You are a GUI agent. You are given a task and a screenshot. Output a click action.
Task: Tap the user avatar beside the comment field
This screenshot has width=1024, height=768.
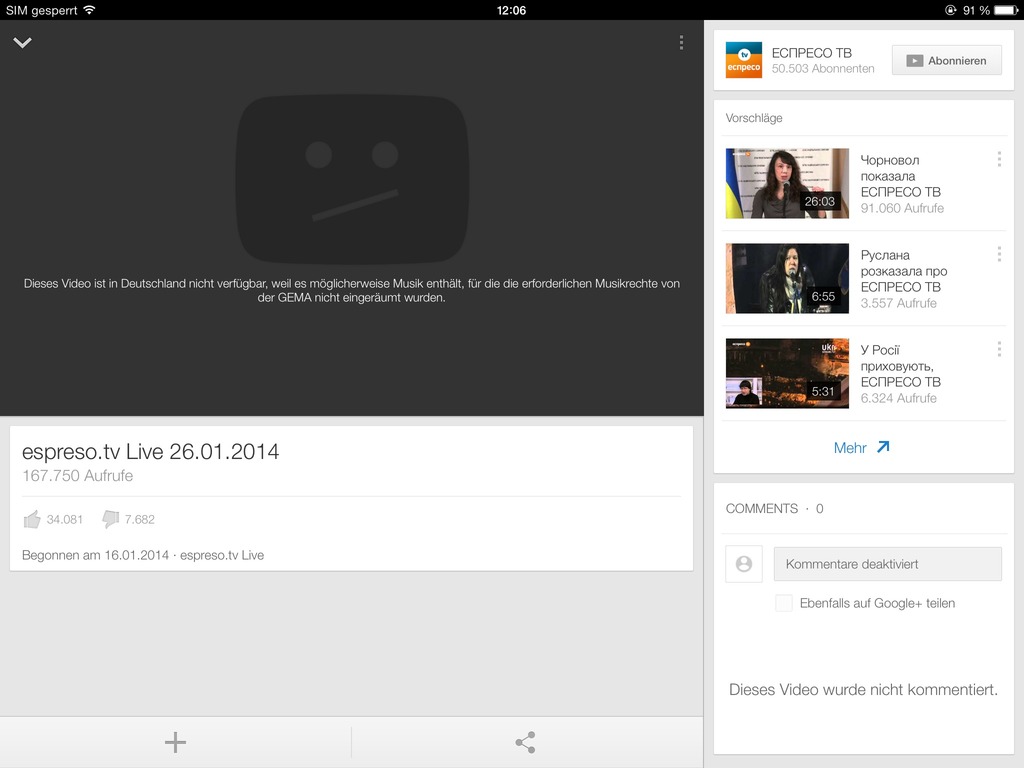pos(744,564)
